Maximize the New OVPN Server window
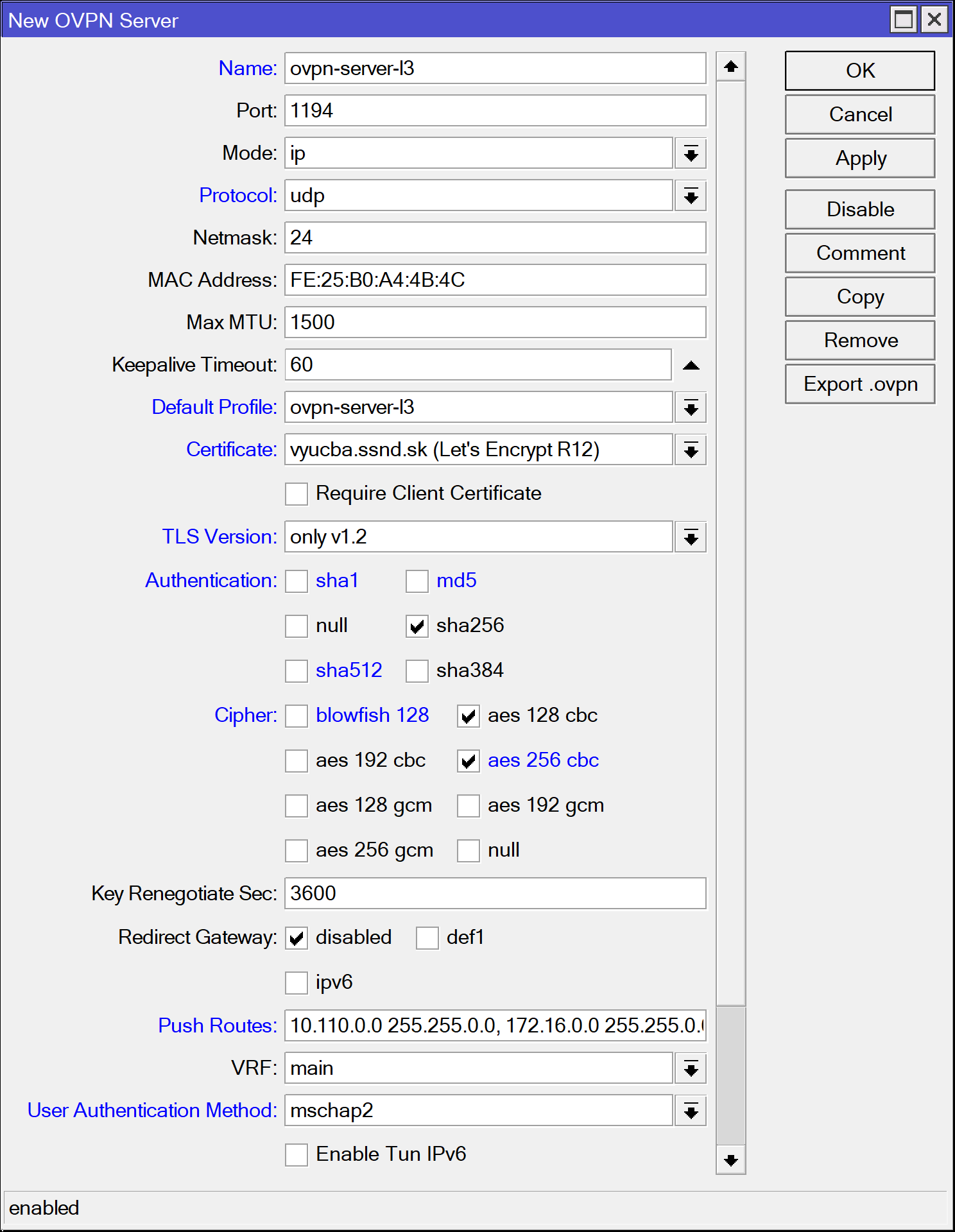The image size is (955, 1232). pos(904,20)
